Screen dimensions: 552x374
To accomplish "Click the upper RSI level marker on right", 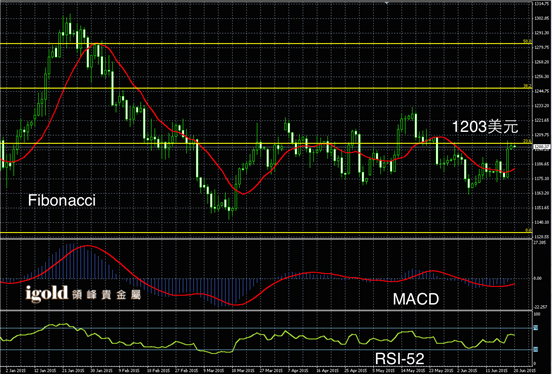I will coord(536,328).
